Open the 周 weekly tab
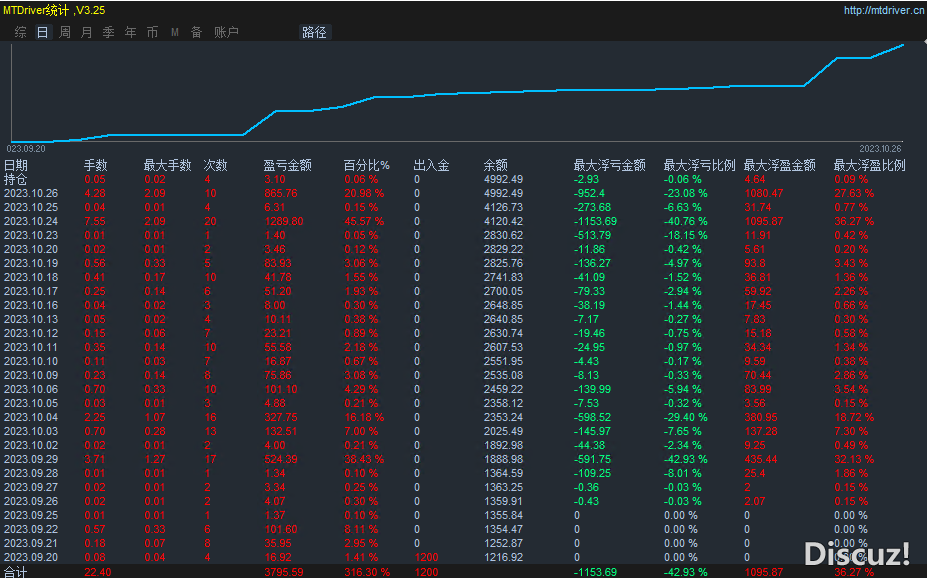 pos(65,33)
